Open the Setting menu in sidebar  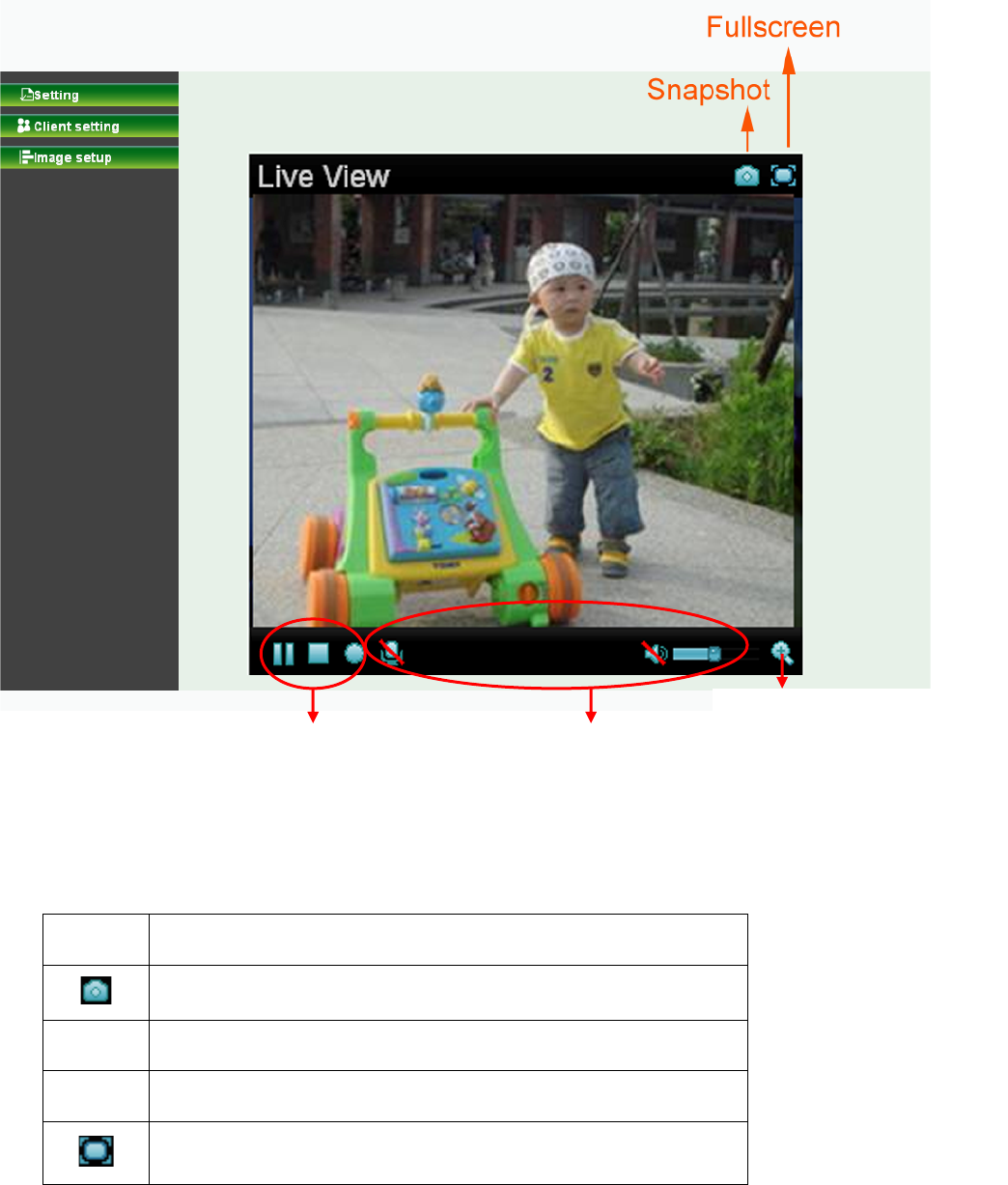(x=89, y=95)
